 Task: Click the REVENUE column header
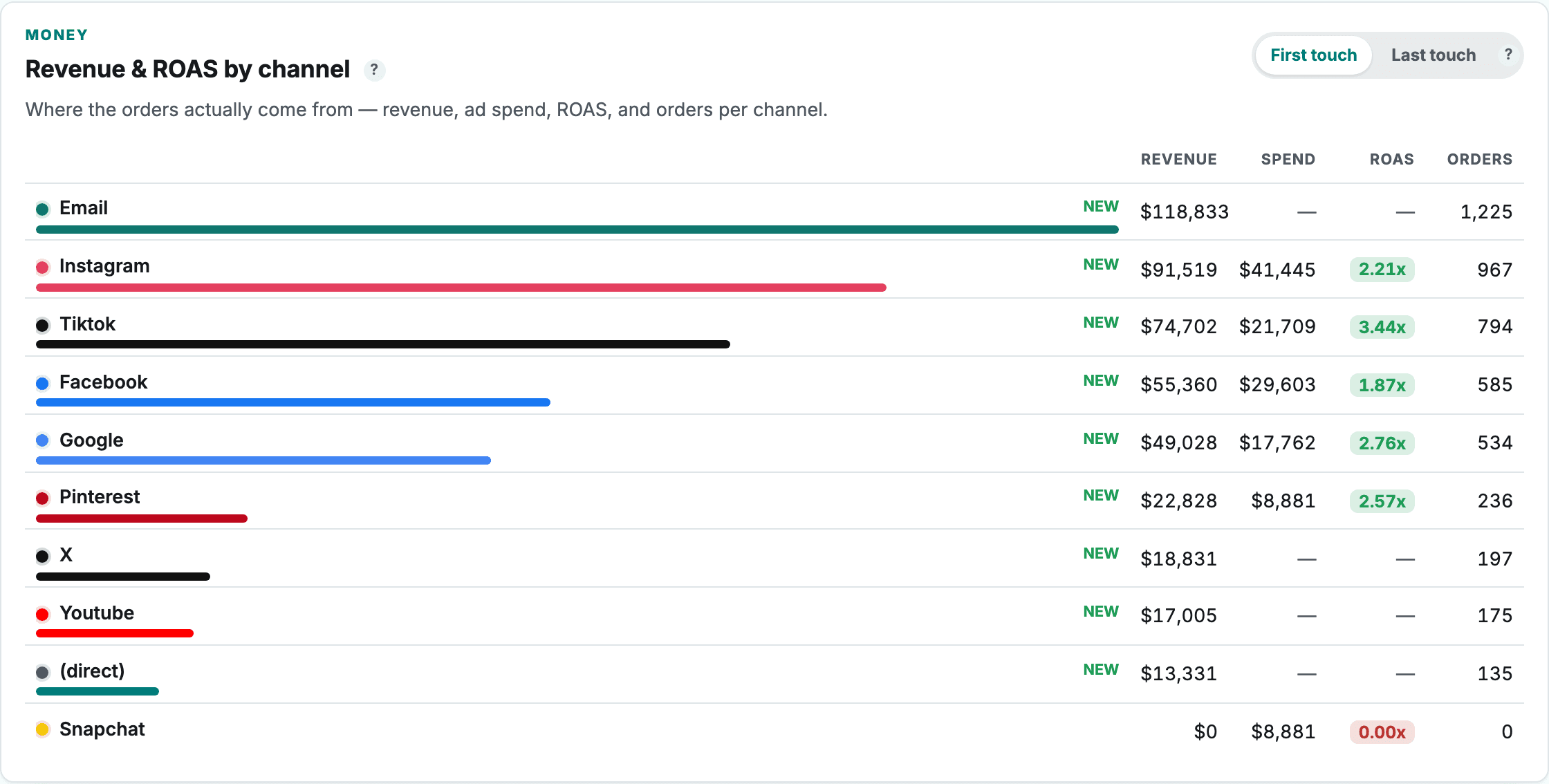(1178, 159)
